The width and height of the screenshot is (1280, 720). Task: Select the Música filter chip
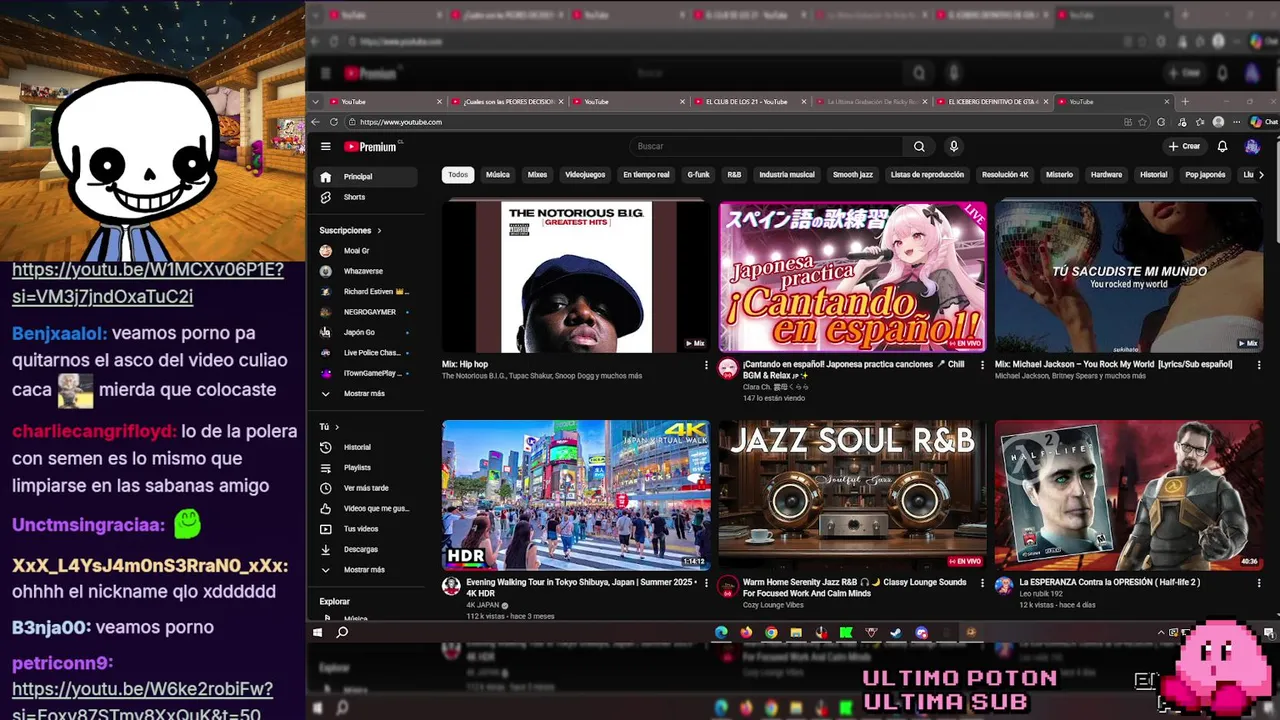point(498,175)
